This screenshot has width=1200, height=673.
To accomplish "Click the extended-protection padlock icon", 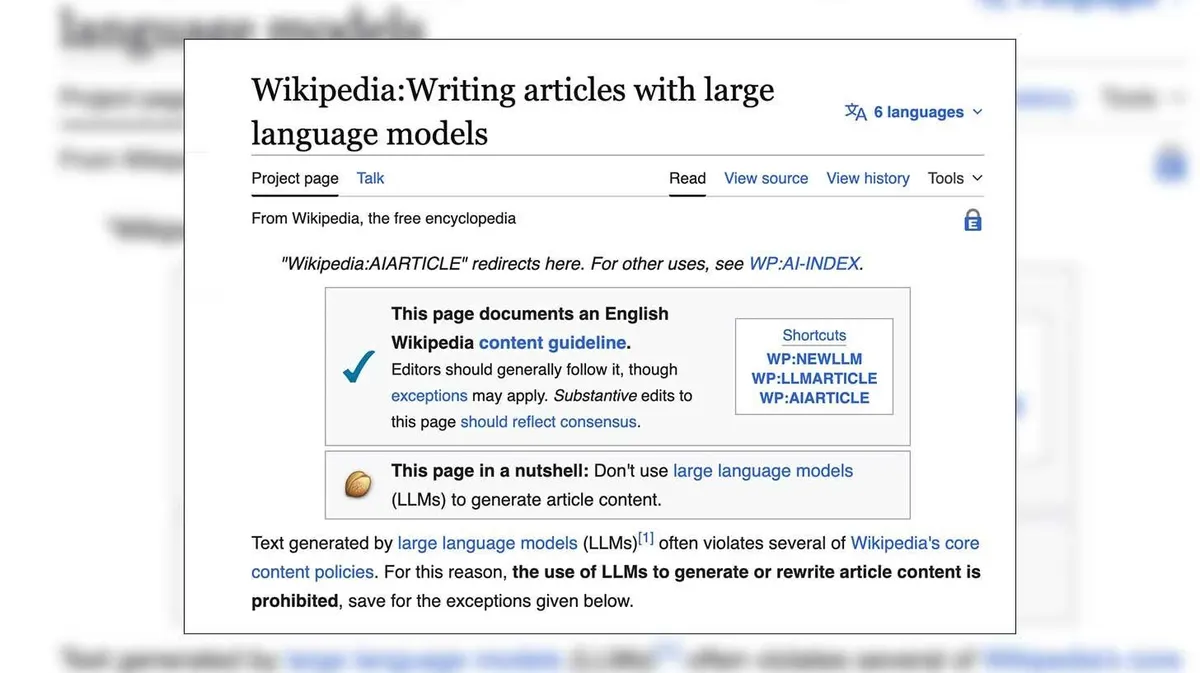I will pos(972,220).
